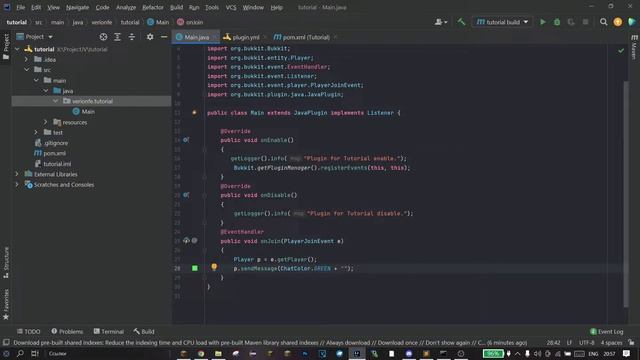Screen dimensions: 640x360
Task: Expand the test folder
Action: click(36, 132)
